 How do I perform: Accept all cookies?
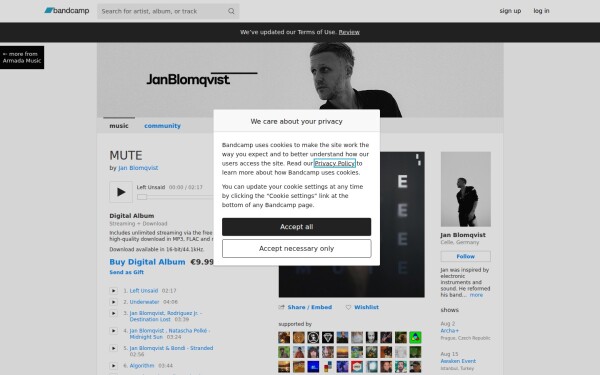point(297,227)
